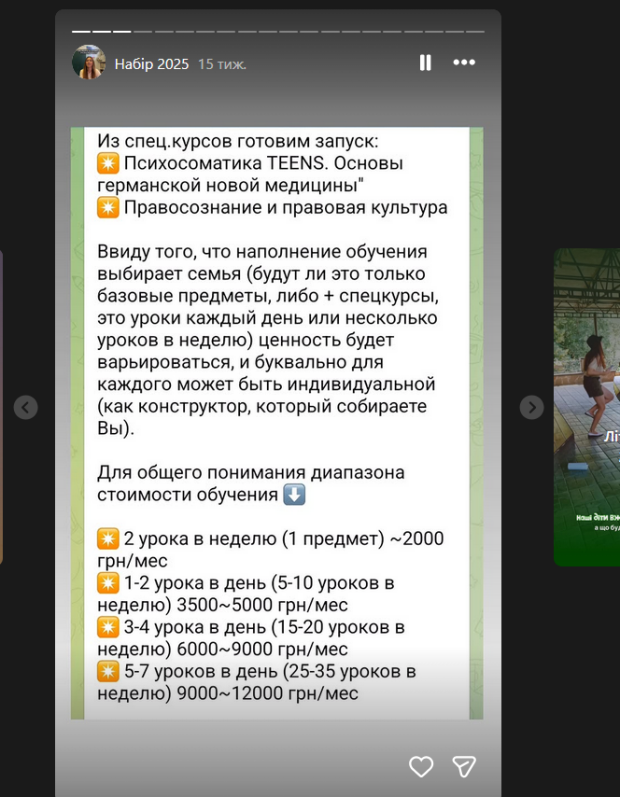Advance using the right arrow button
The height and width of the screenshot is (797, 620).
(532, 407)
